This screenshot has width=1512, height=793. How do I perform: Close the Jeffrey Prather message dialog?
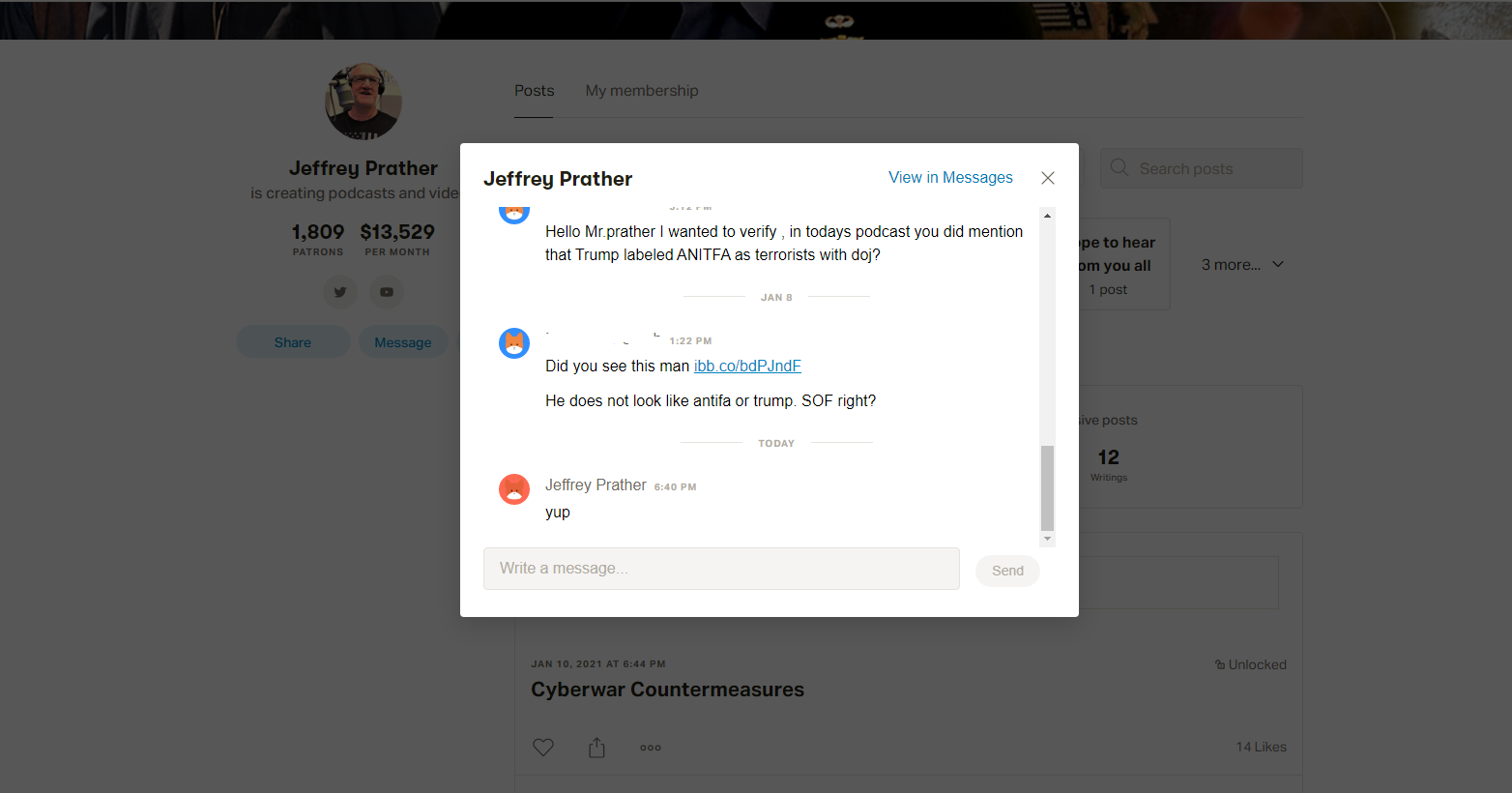tap(1048, 178)
